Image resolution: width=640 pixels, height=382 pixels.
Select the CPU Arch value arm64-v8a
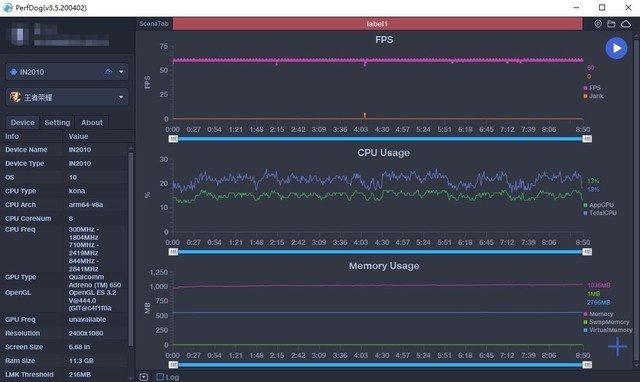point(86,204)
